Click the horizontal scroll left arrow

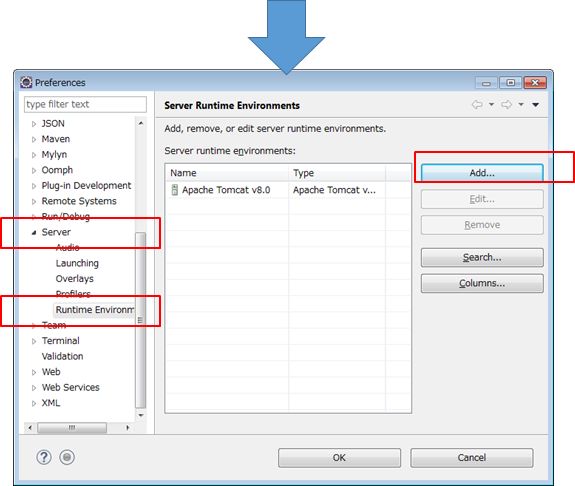click(x=30, y=428)
